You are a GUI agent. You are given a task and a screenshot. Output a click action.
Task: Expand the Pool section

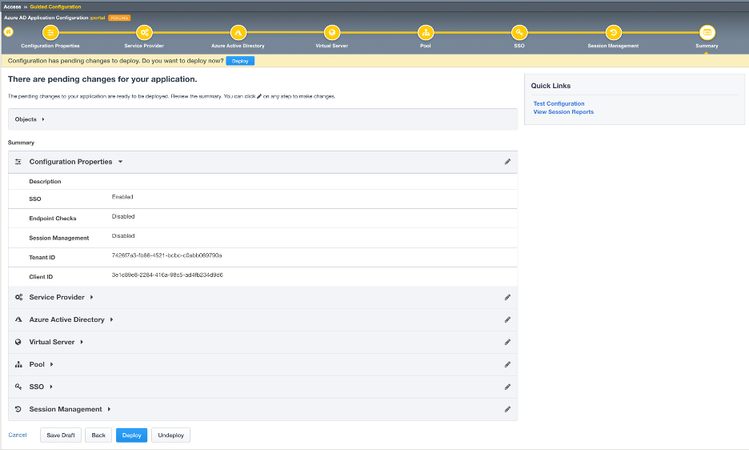click(52, 364)
